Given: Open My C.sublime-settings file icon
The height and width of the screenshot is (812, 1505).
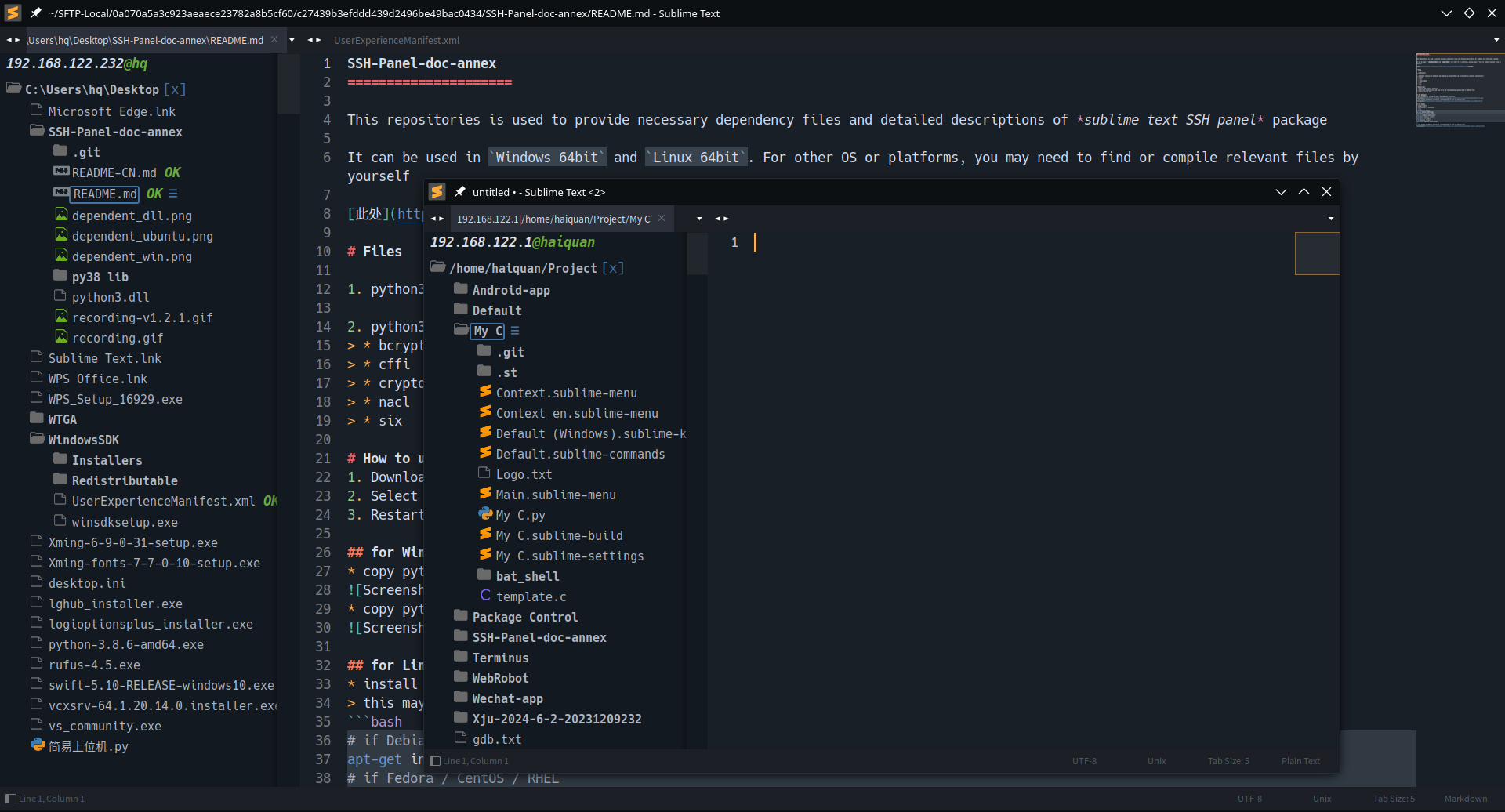Looking at the screenshot, I should coord(485,554).
